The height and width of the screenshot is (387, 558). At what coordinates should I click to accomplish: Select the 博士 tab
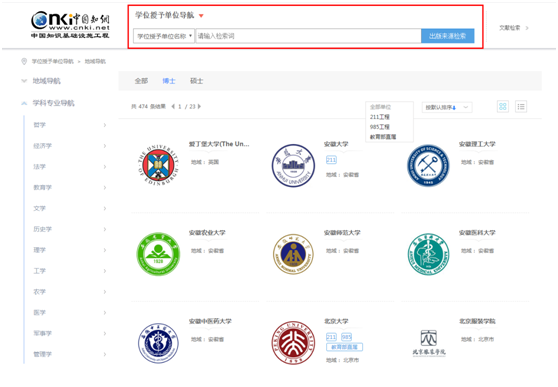pos(169,81)
